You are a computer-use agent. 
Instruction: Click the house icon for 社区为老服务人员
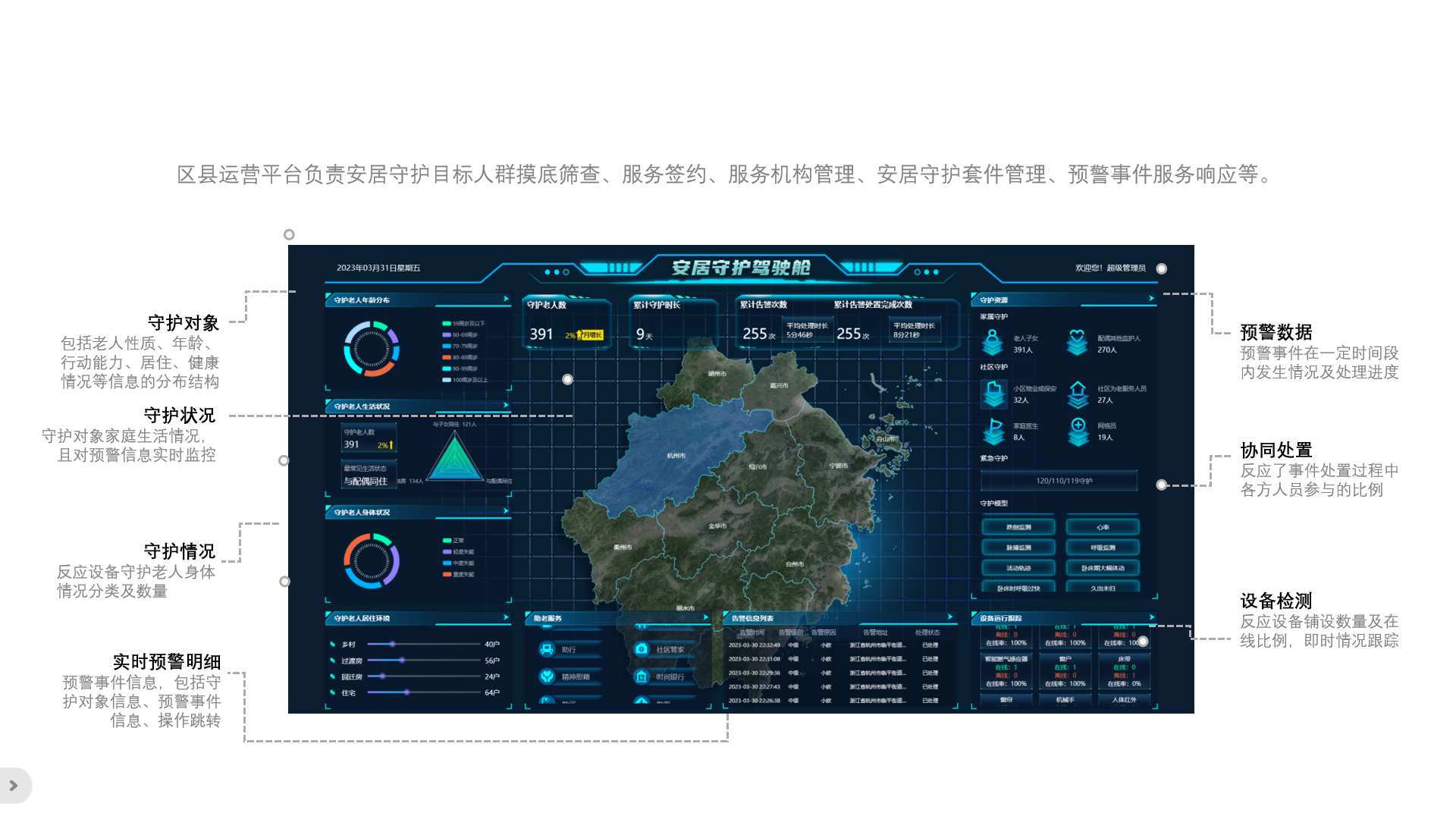click(1078, 394)
